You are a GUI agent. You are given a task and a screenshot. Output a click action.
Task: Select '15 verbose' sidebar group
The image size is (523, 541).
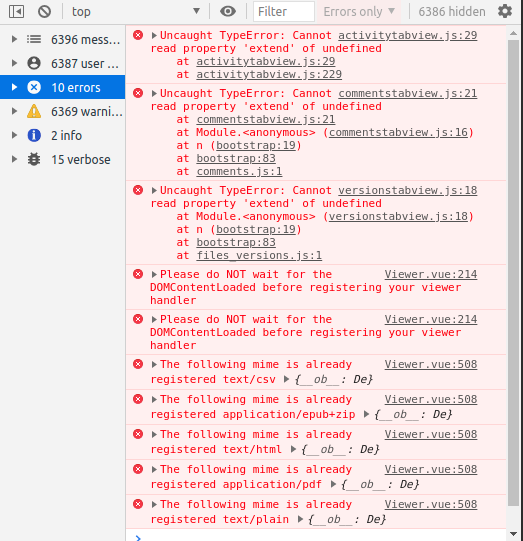(63, 159)
